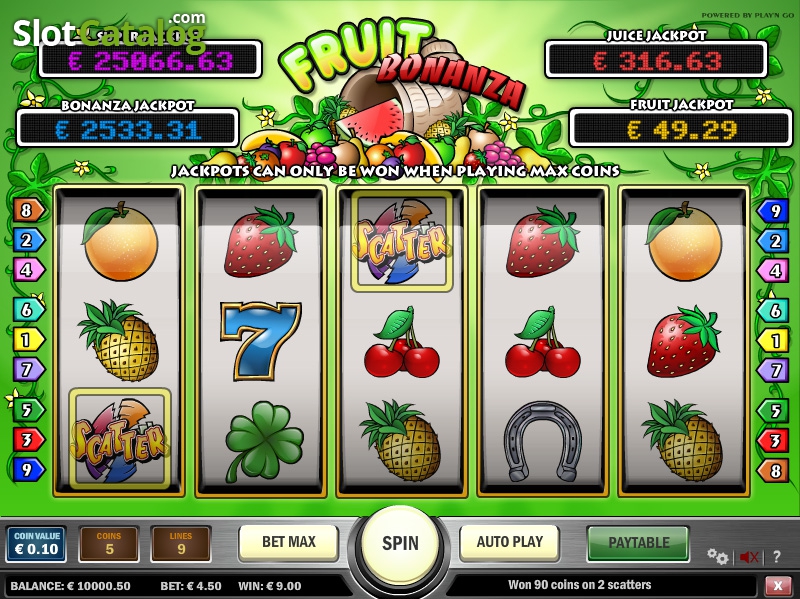The image size is (800, 599).
Task: Click the blue 7 symbol on the second reel
Action: coord(261,341)
